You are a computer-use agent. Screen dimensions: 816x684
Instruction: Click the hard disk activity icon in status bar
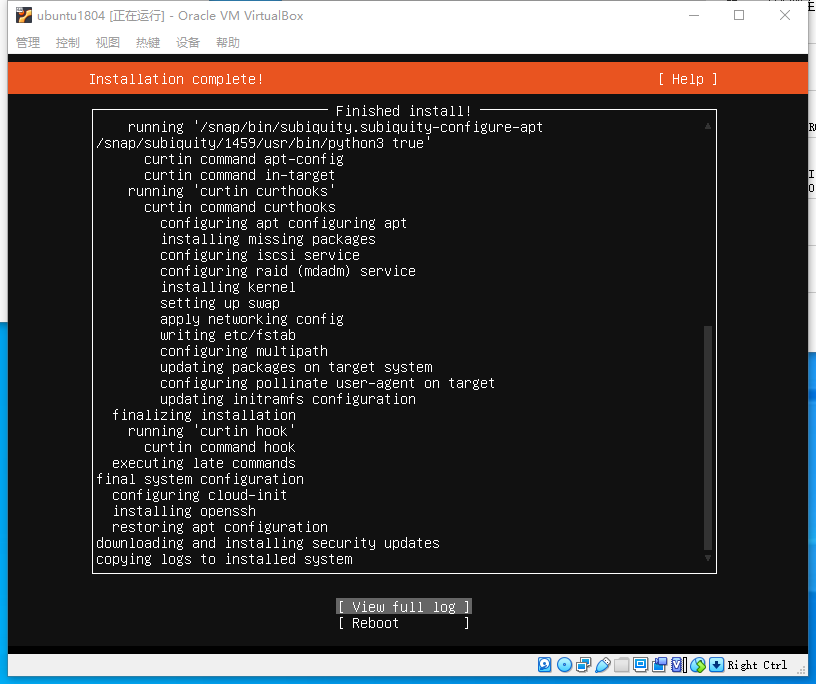coord(543,664)
